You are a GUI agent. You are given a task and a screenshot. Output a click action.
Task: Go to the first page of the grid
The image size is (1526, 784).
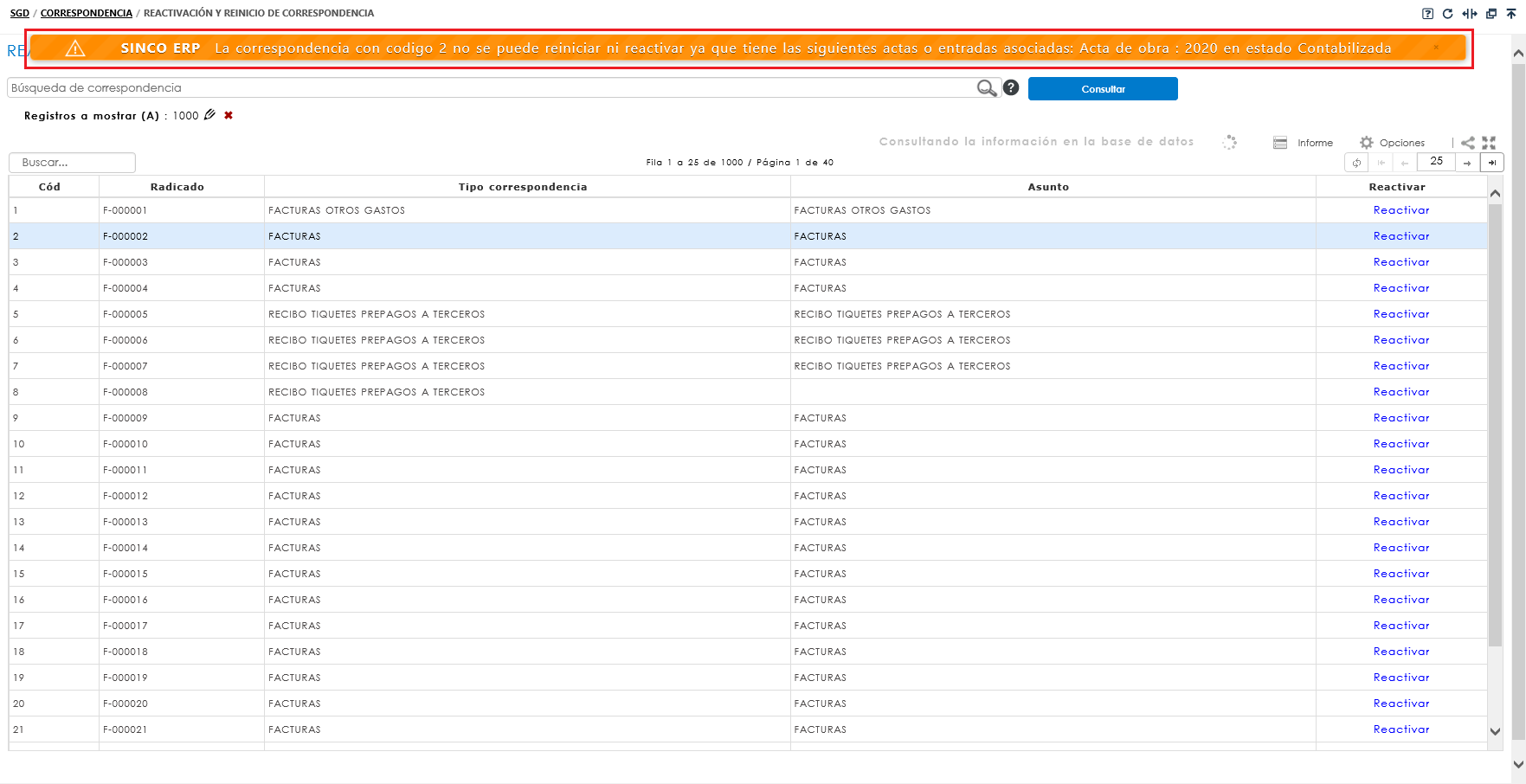click(1381, 163)
